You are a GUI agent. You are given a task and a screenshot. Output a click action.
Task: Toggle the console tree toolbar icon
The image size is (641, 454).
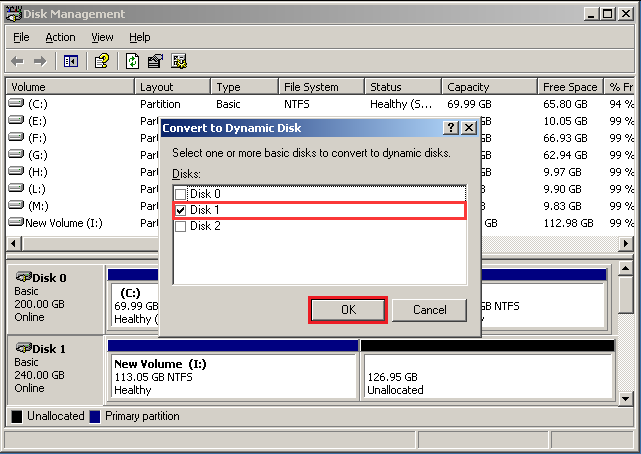[x=71, y=62]
